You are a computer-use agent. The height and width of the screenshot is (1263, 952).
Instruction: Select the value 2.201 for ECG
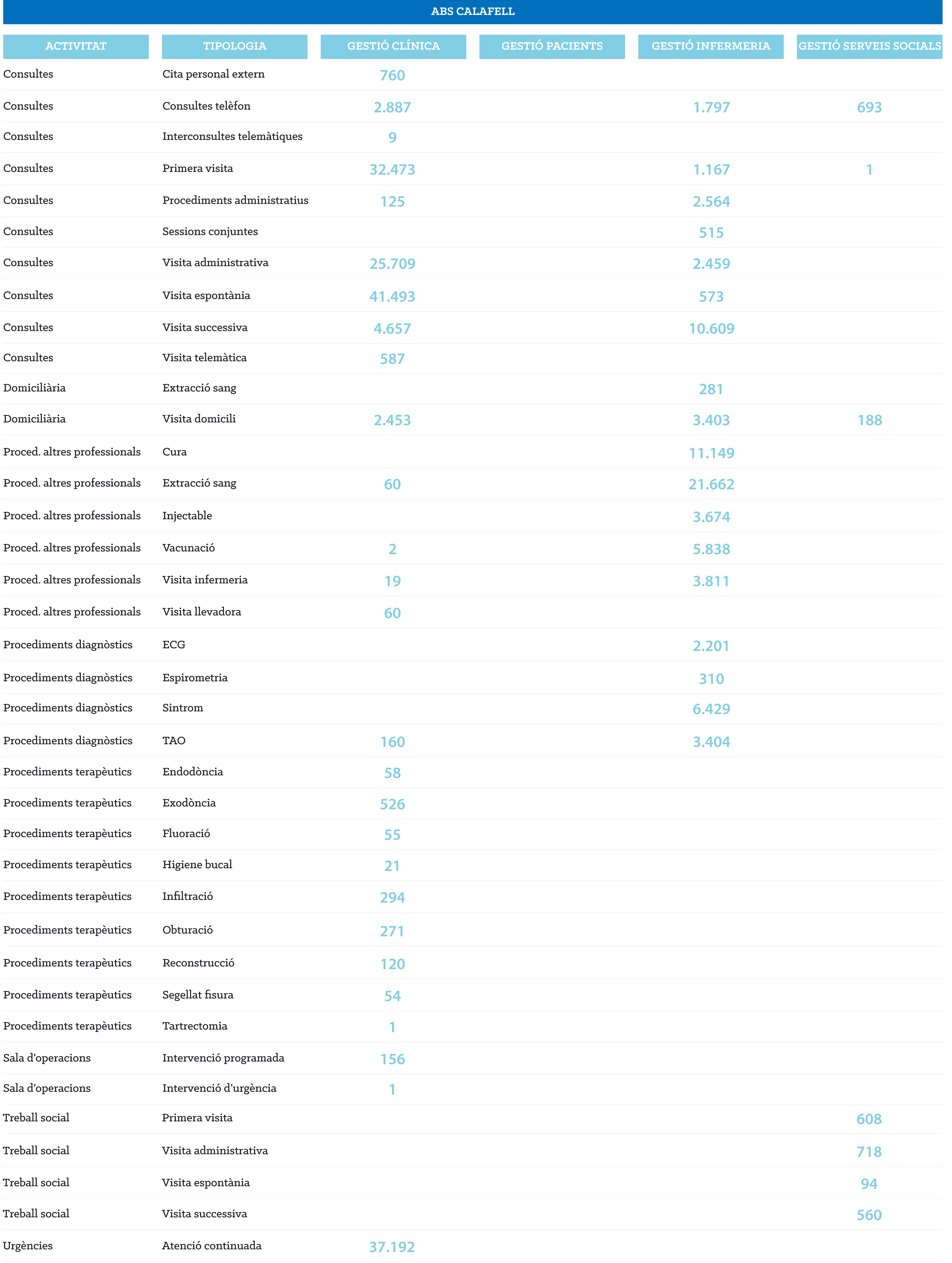(x=712, y=646)
